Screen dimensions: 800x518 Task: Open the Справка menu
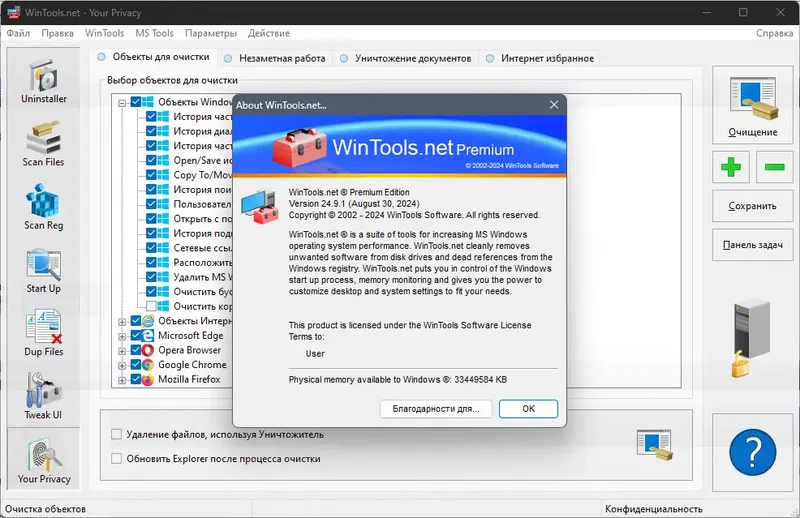(x=774, y=33)
